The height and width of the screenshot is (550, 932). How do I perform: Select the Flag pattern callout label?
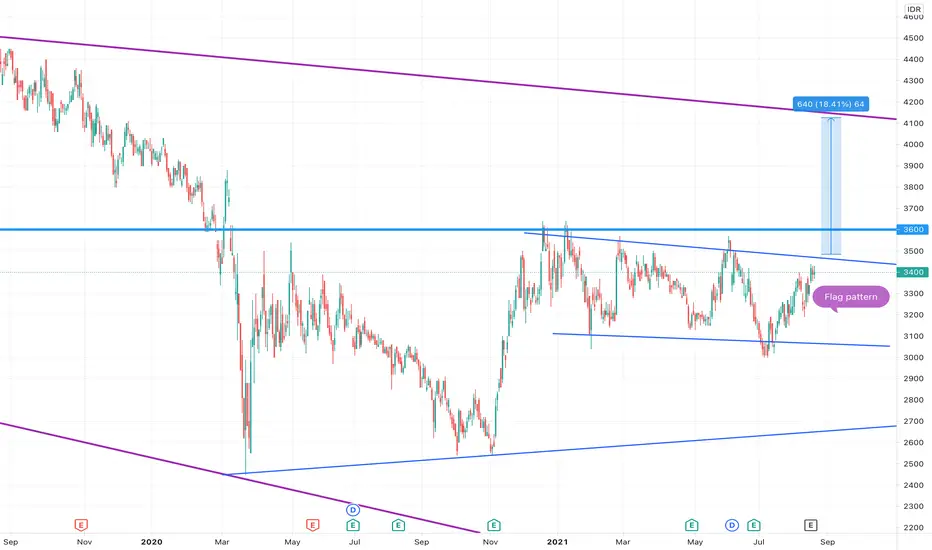click(x=851, y=297)
